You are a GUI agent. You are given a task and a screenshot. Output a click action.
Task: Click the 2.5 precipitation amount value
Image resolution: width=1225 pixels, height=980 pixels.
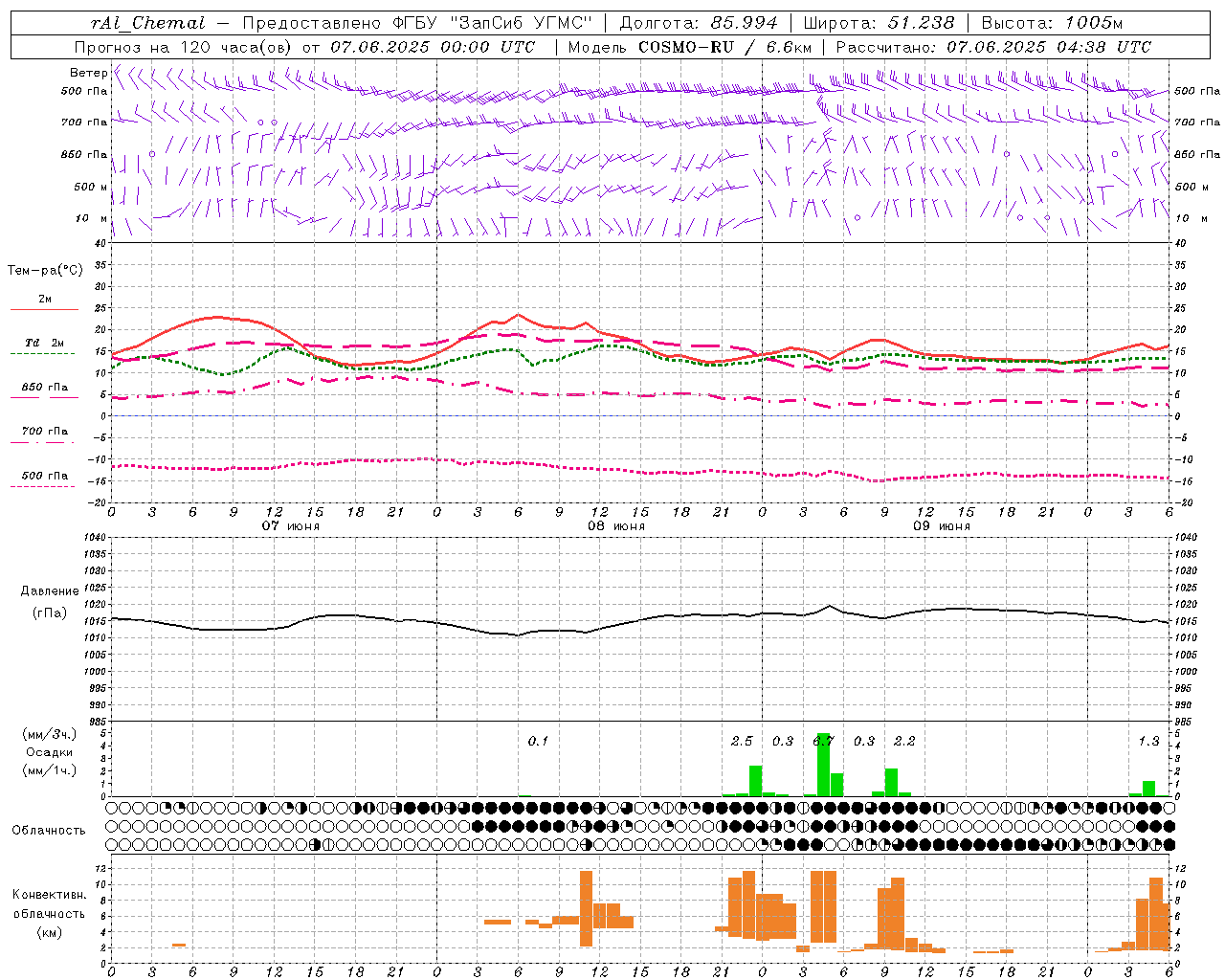click(x=742, y=741)
